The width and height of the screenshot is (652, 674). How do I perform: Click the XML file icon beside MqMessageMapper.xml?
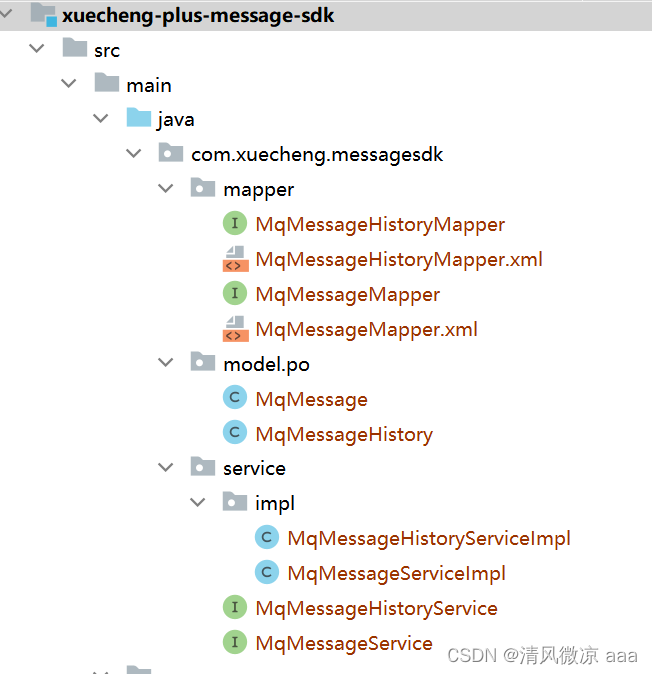[236, 329]
